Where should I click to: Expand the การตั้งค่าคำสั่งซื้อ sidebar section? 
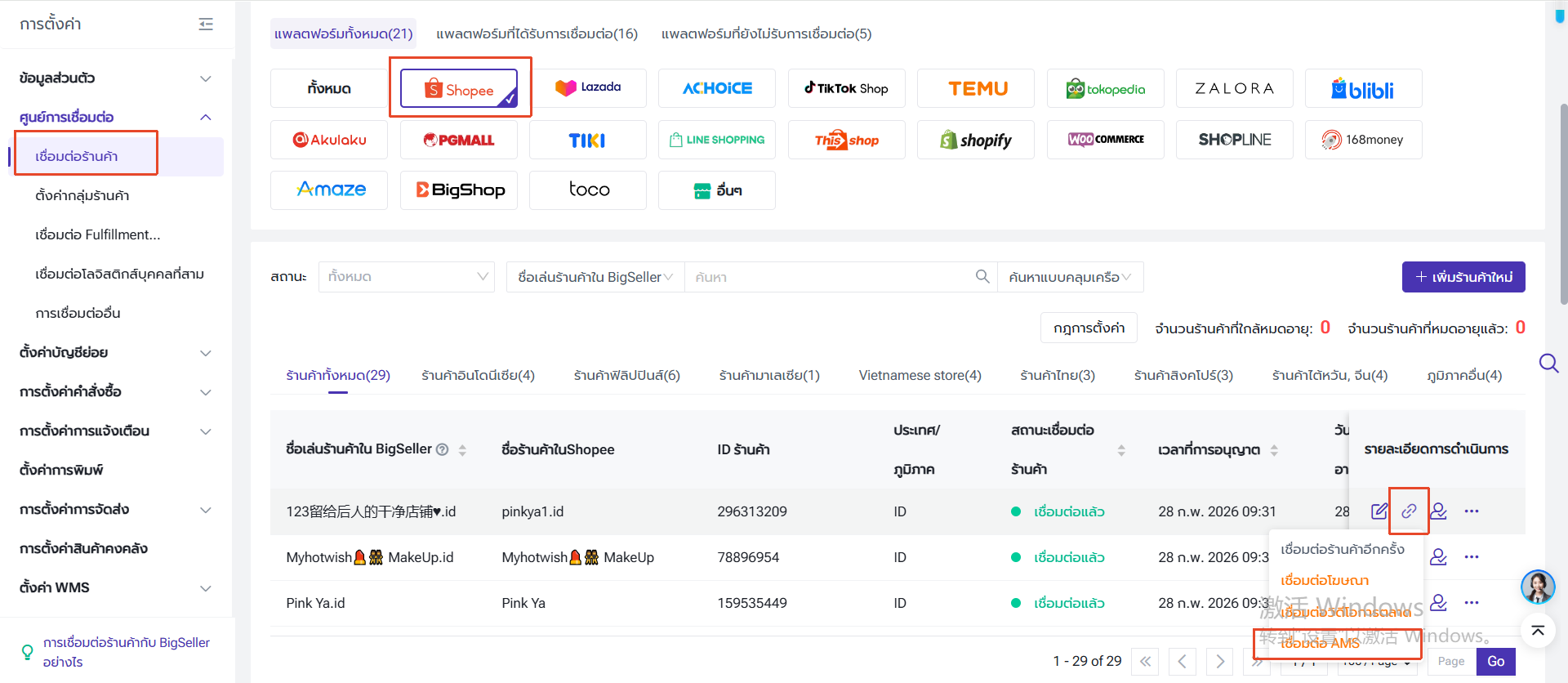point(206,392)
